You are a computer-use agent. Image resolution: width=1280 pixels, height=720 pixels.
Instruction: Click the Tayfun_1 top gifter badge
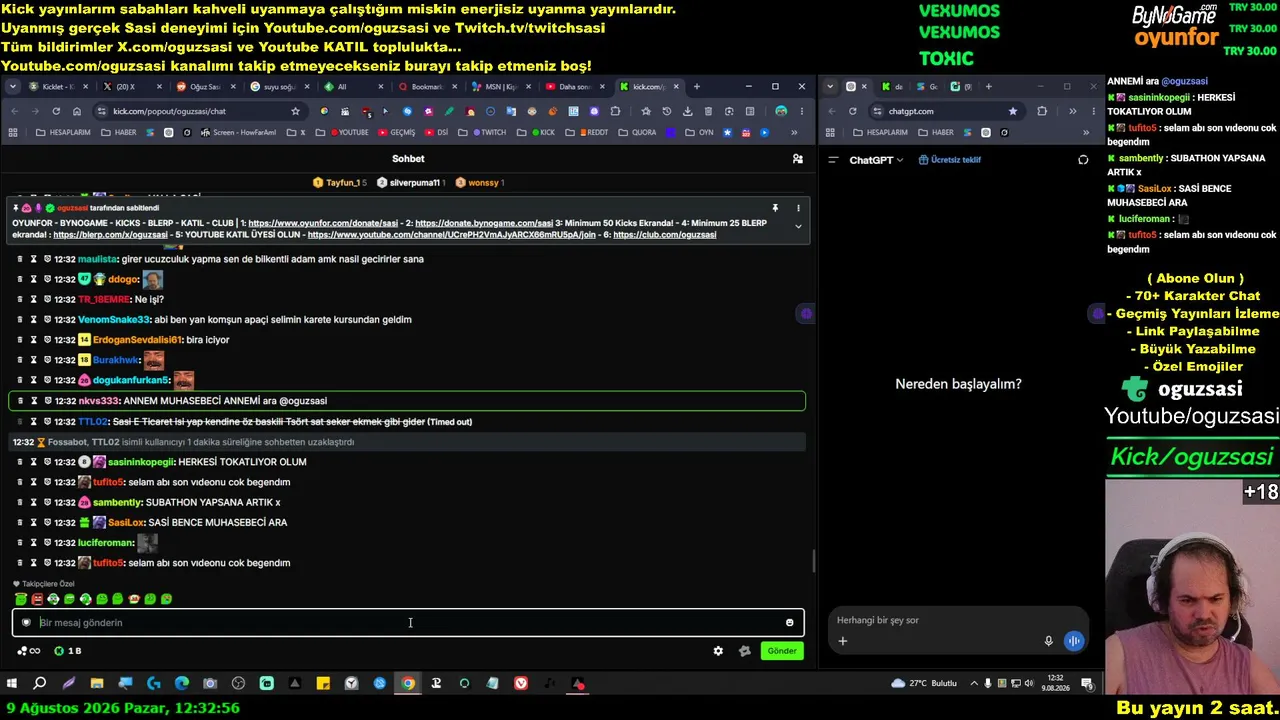point(340,183)
